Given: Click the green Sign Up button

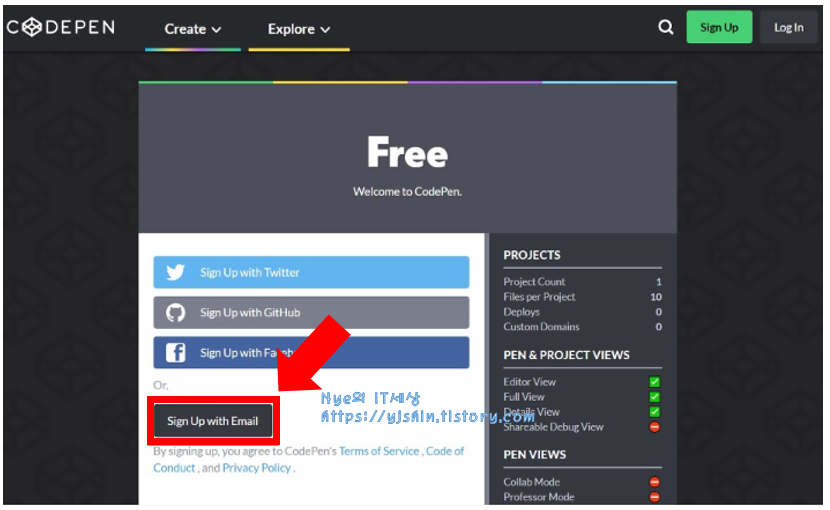Looking at the screenshot, I should tap(719, 27).
